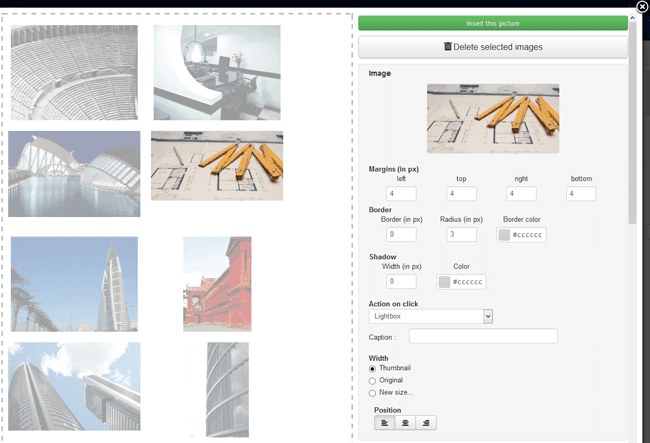The height and width of the screenshot is (443, 650).
Task: Click the align center position icon
Action: (406, 423)
